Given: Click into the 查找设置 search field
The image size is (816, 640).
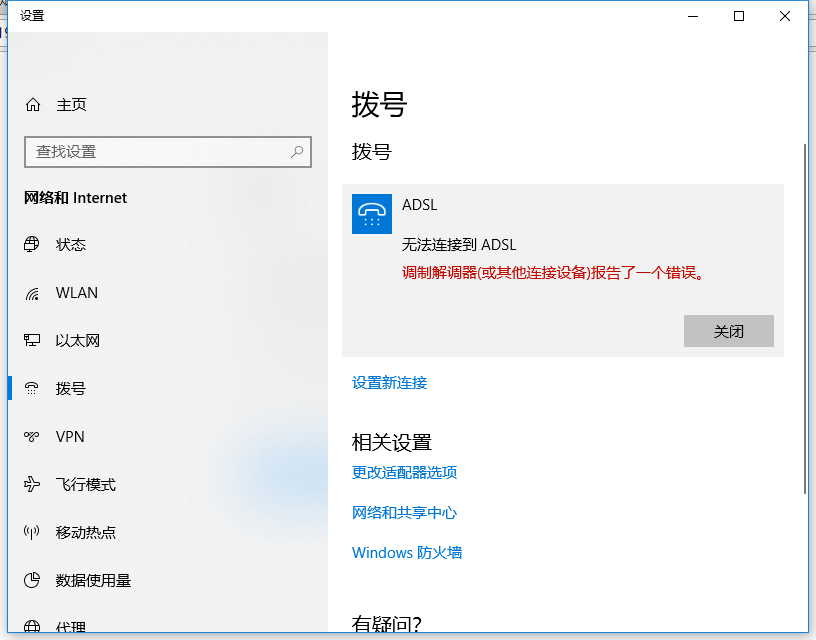Looking at the screenshot, I should pos(168,152).
